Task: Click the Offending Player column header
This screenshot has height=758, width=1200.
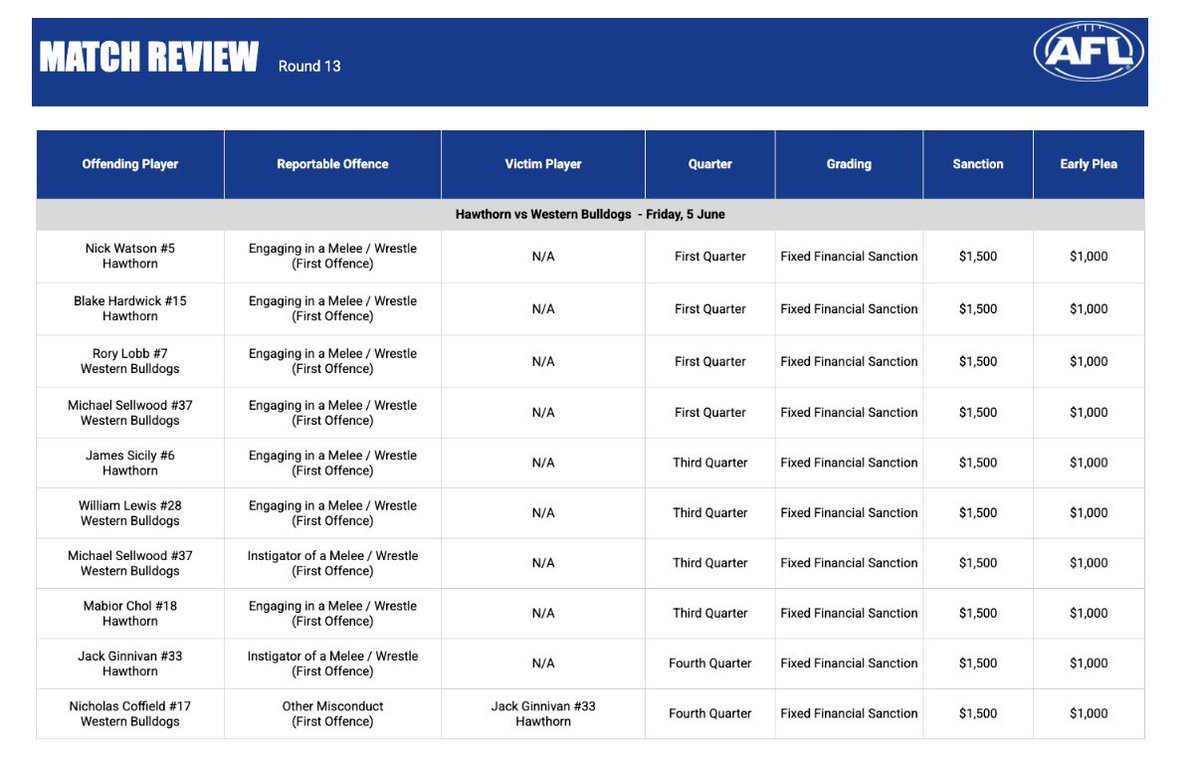Action: (130, 164)
